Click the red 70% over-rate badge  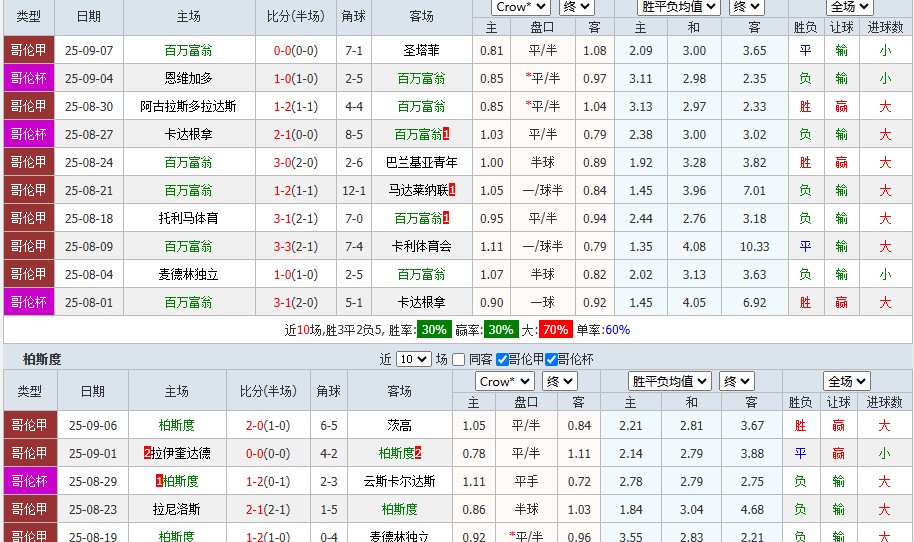point(554,330)
